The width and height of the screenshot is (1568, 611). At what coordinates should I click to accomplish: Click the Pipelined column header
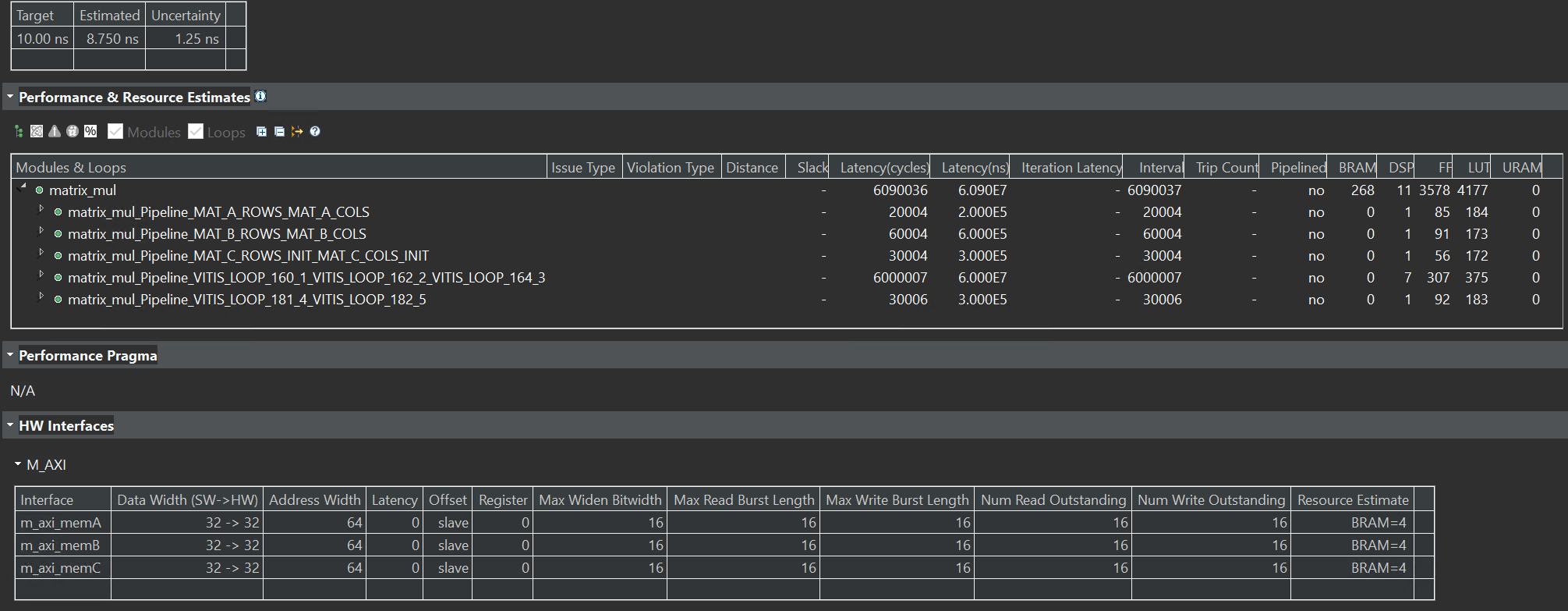pyautogui.click(x=1294, y=167)
